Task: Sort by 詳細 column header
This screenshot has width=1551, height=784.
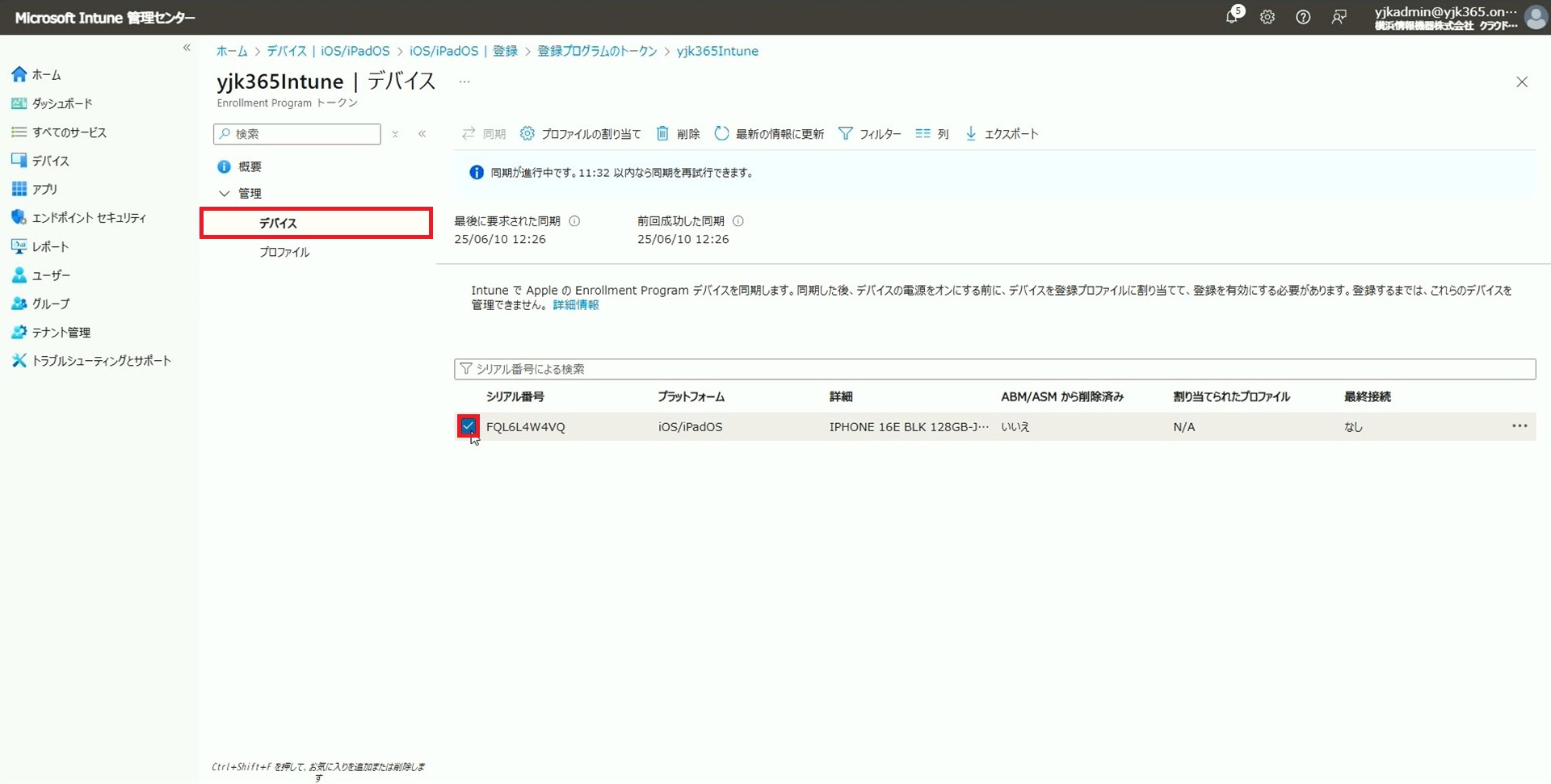Action: [x=840, y=396]
